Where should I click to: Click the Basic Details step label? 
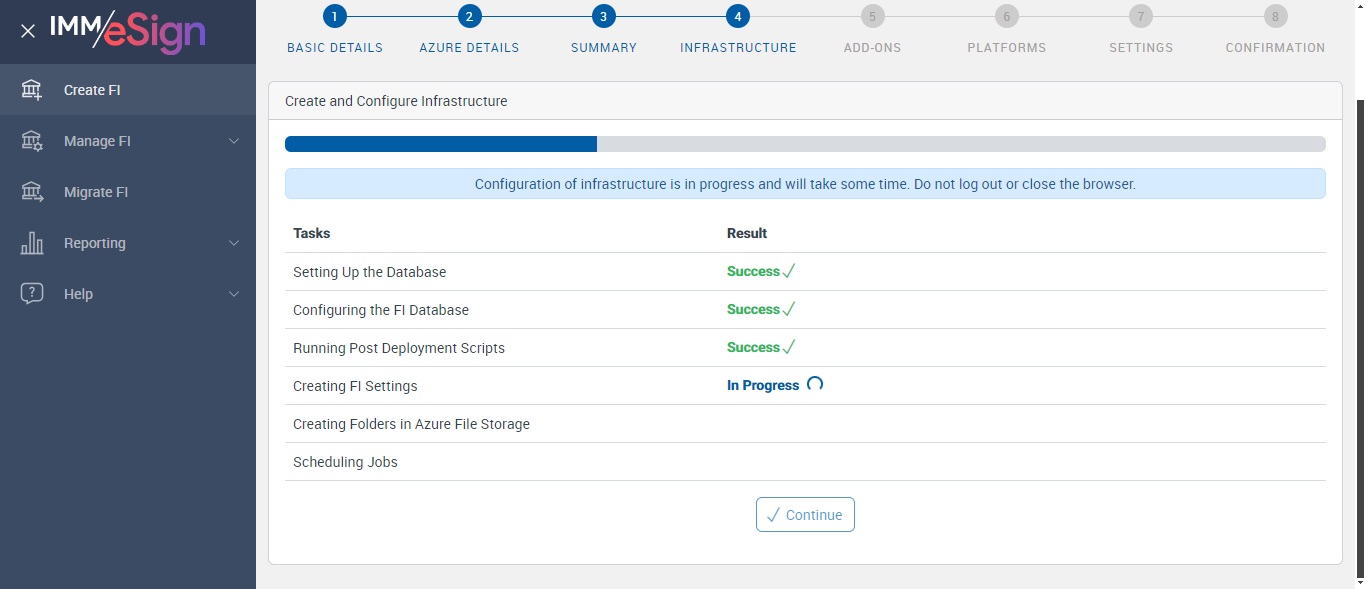tap(335, 48)
